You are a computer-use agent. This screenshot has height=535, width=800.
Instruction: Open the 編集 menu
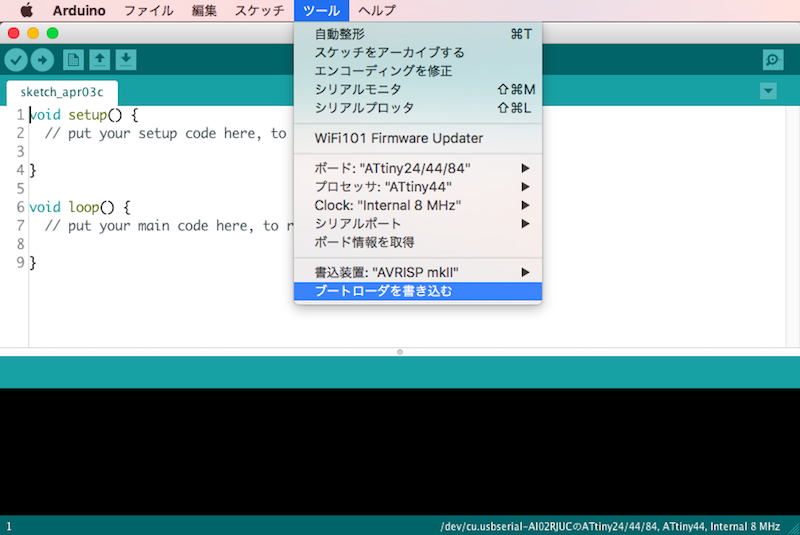coord(204,10)
